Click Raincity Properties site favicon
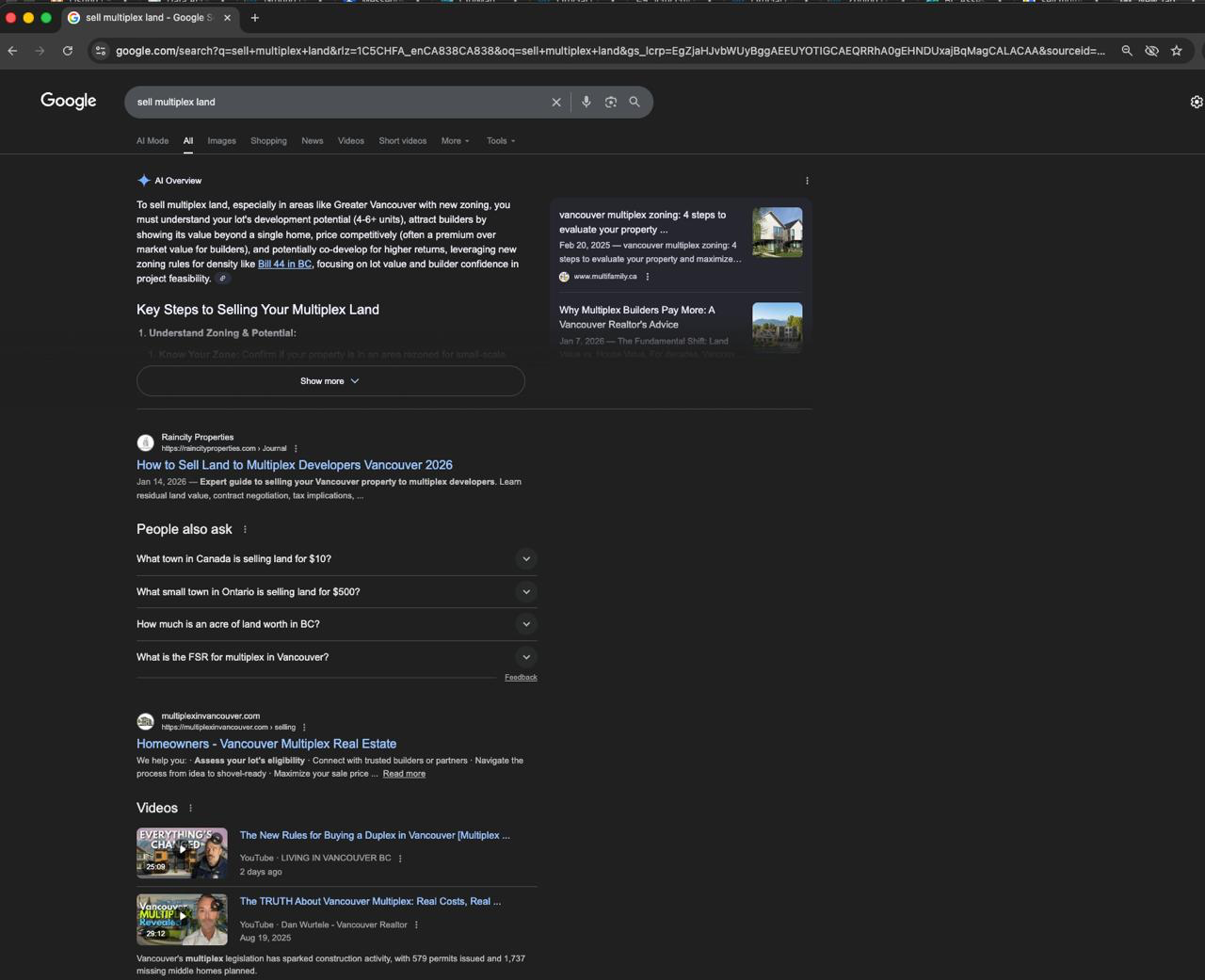Screen dimensions: 1205x980 pyautogui.click(x=145, y=442)
